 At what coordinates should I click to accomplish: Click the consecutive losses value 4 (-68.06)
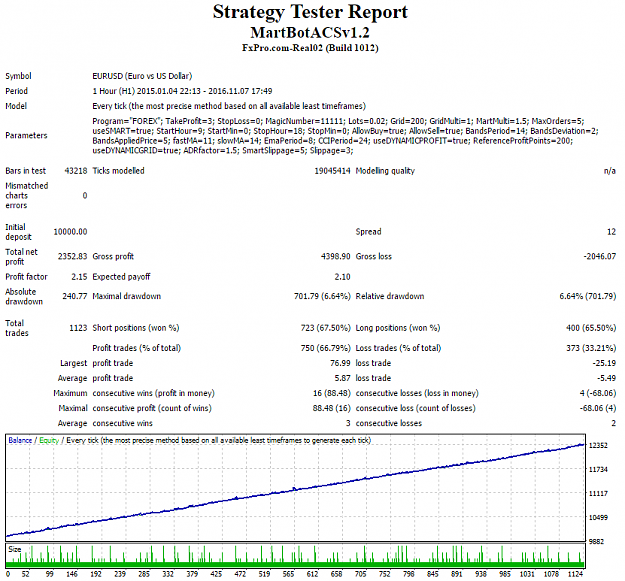pyautogui.click(x=598, y=393)
